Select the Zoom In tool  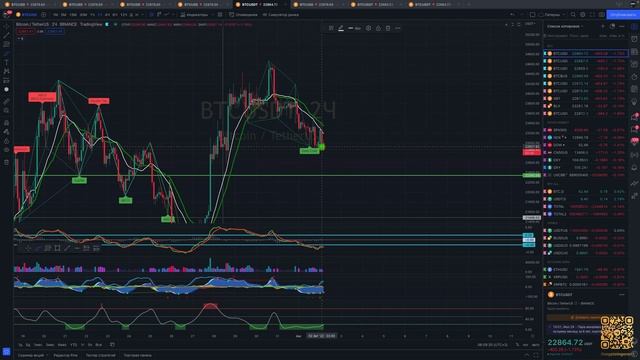point(7,110)
